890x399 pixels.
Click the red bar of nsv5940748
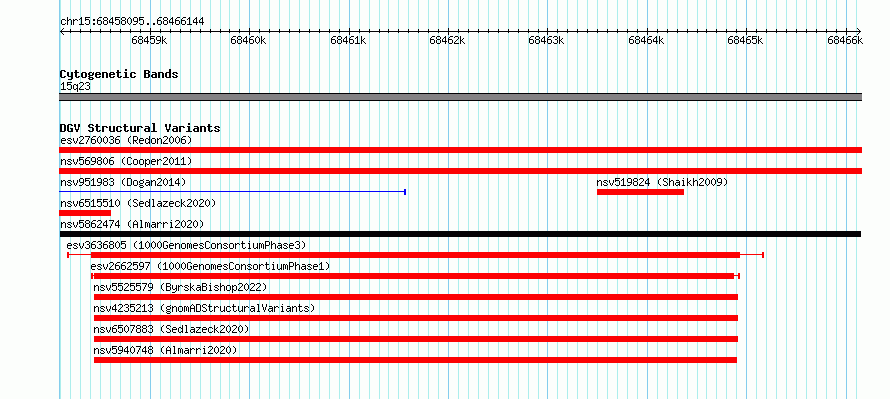pos(415,360)
